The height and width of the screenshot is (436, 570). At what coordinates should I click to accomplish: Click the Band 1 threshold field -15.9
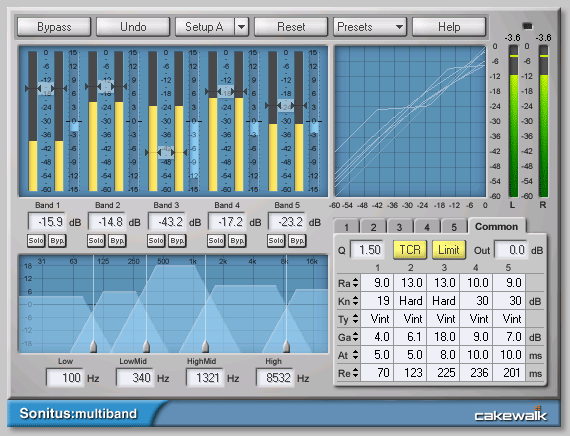tap(47, 221)
